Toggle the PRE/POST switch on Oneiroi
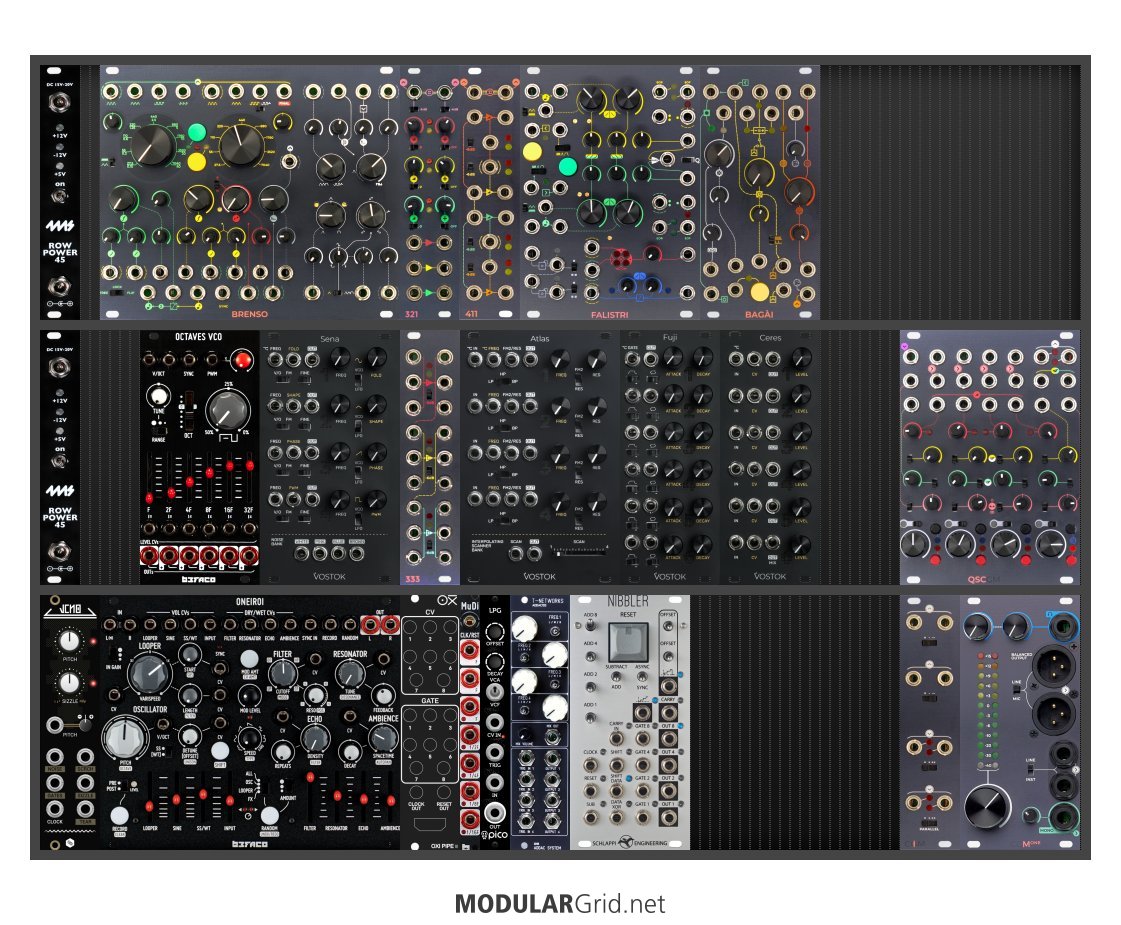 click(124, 785)
